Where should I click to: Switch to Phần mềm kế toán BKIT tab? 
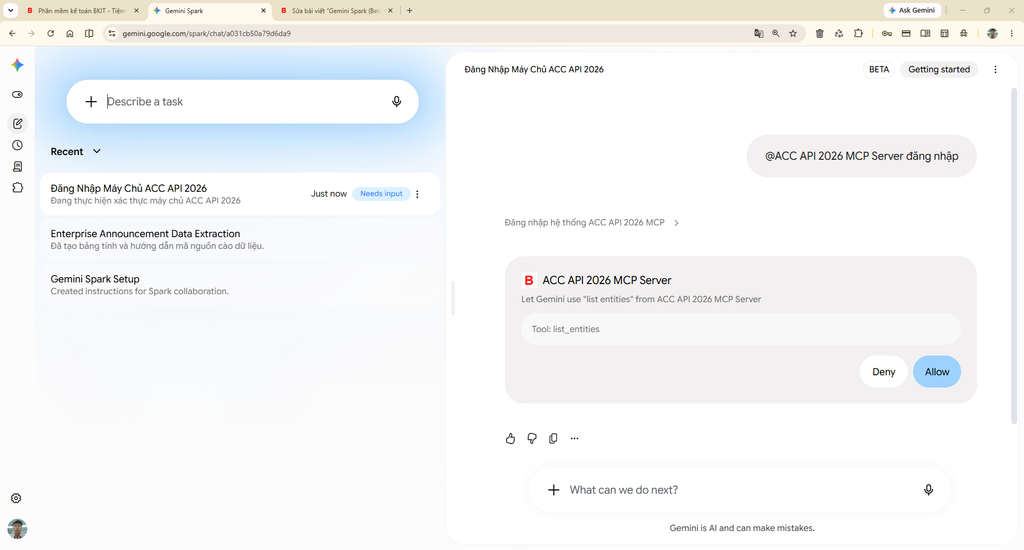pos(82,10)
